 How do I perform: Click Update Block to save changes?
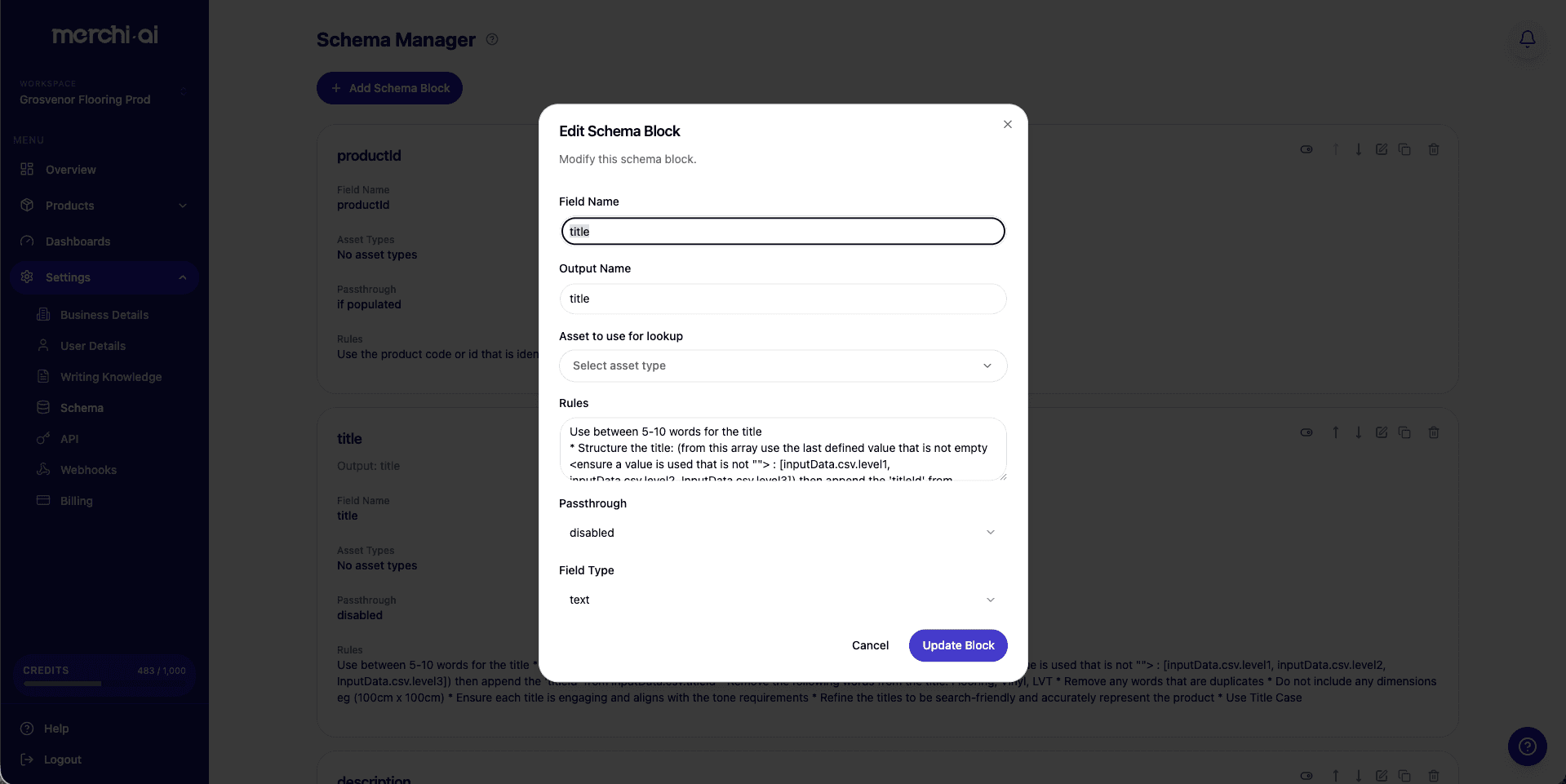(957, 645)
